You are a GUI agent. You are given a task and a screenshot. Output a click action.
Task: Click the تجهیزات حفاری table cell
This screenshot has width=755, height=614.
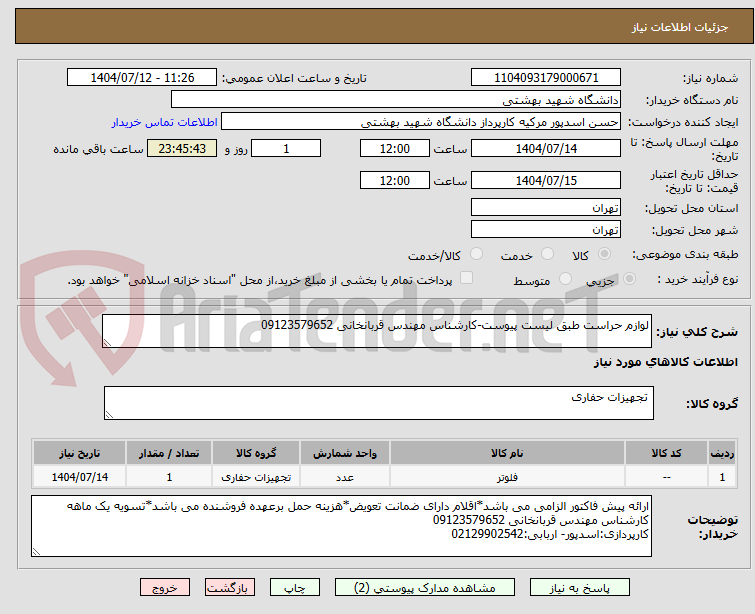pos(256,477)
